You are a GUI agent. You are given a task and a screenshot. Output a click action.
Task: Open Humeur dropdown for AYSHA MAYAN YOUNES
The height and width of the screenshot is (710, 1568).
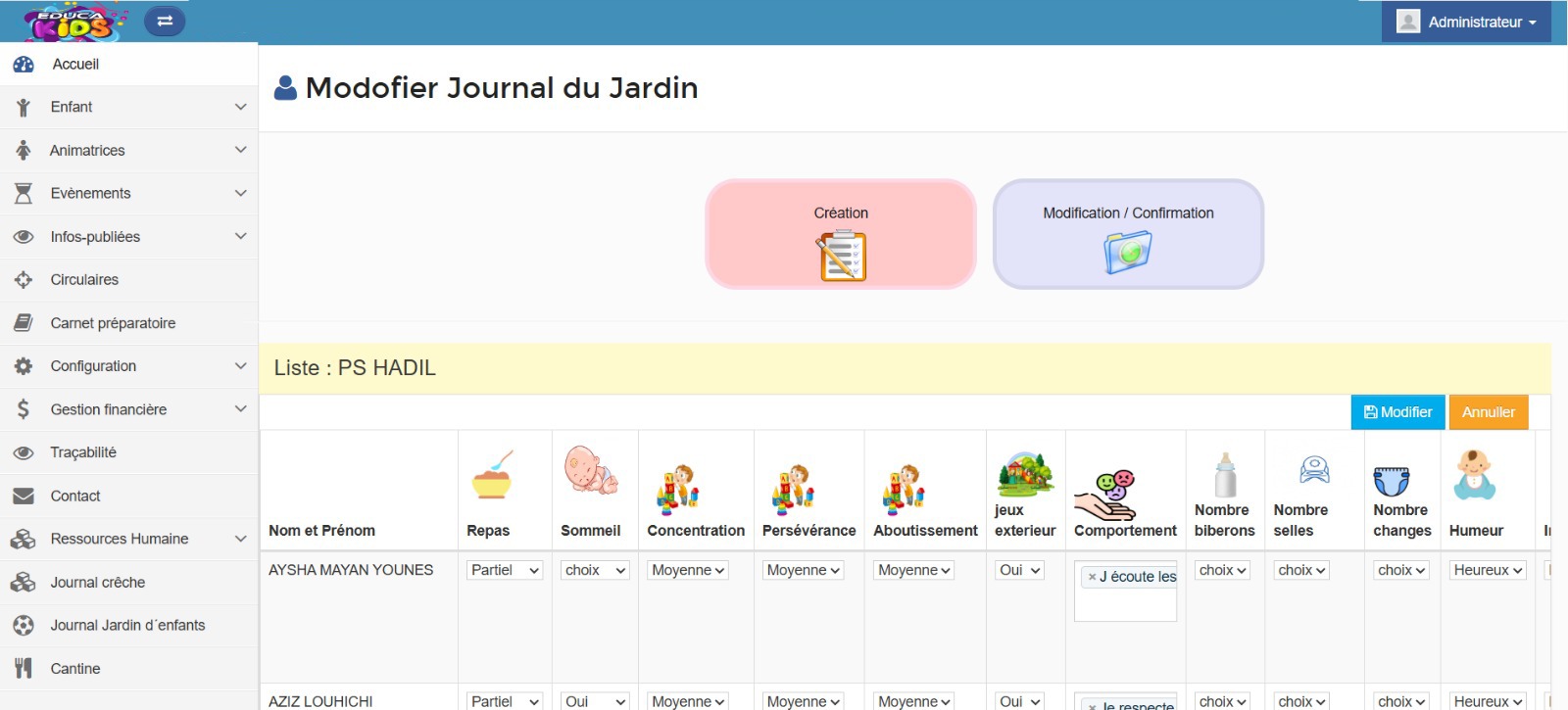[x=1488, y=570]
